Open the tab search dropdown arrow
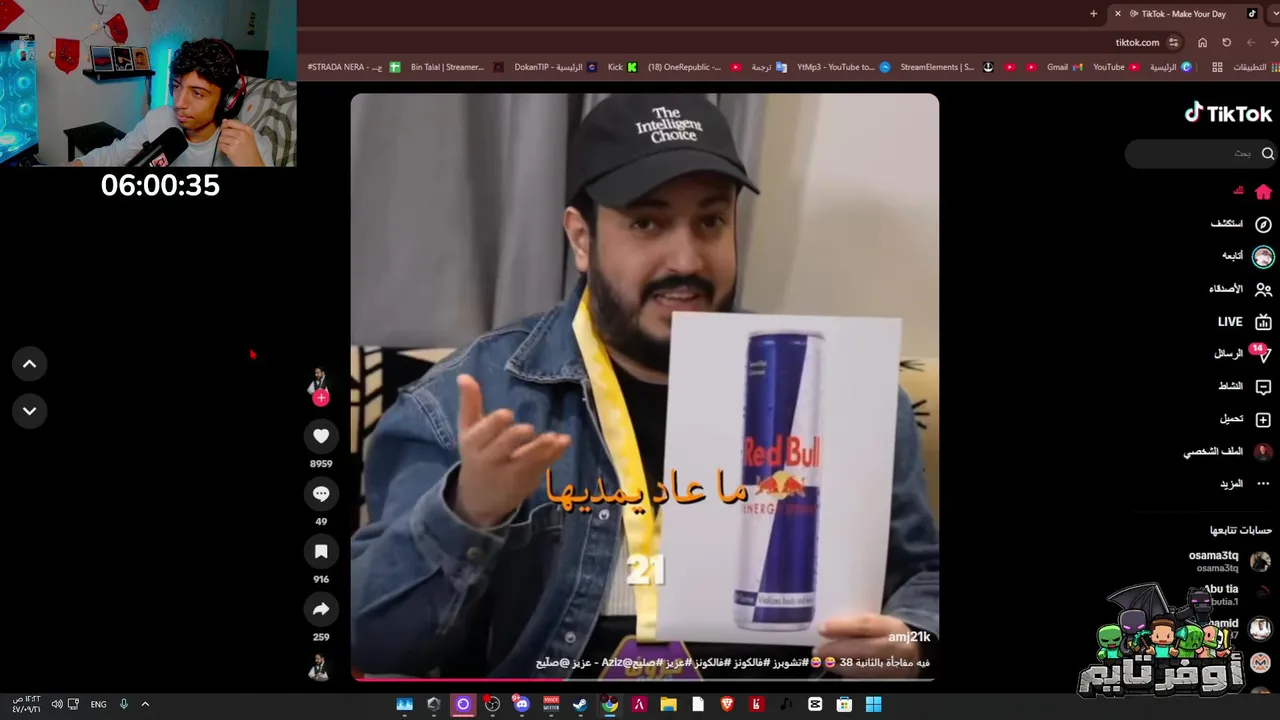This screenshot has width=1280, height=720. pyautogui.click(x=1274, y=14)
